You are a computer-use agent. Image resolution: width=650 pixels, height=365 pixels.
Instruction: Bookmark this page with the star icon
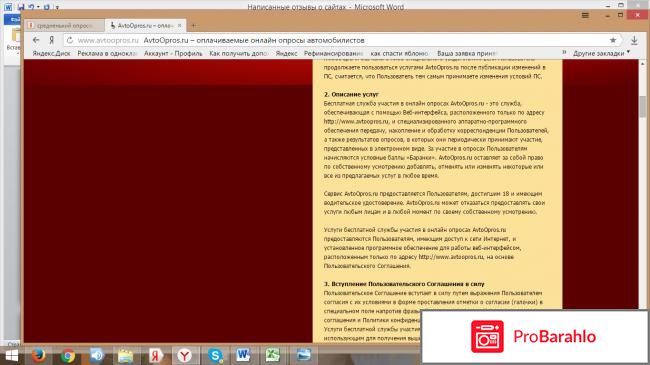(613, 40)
